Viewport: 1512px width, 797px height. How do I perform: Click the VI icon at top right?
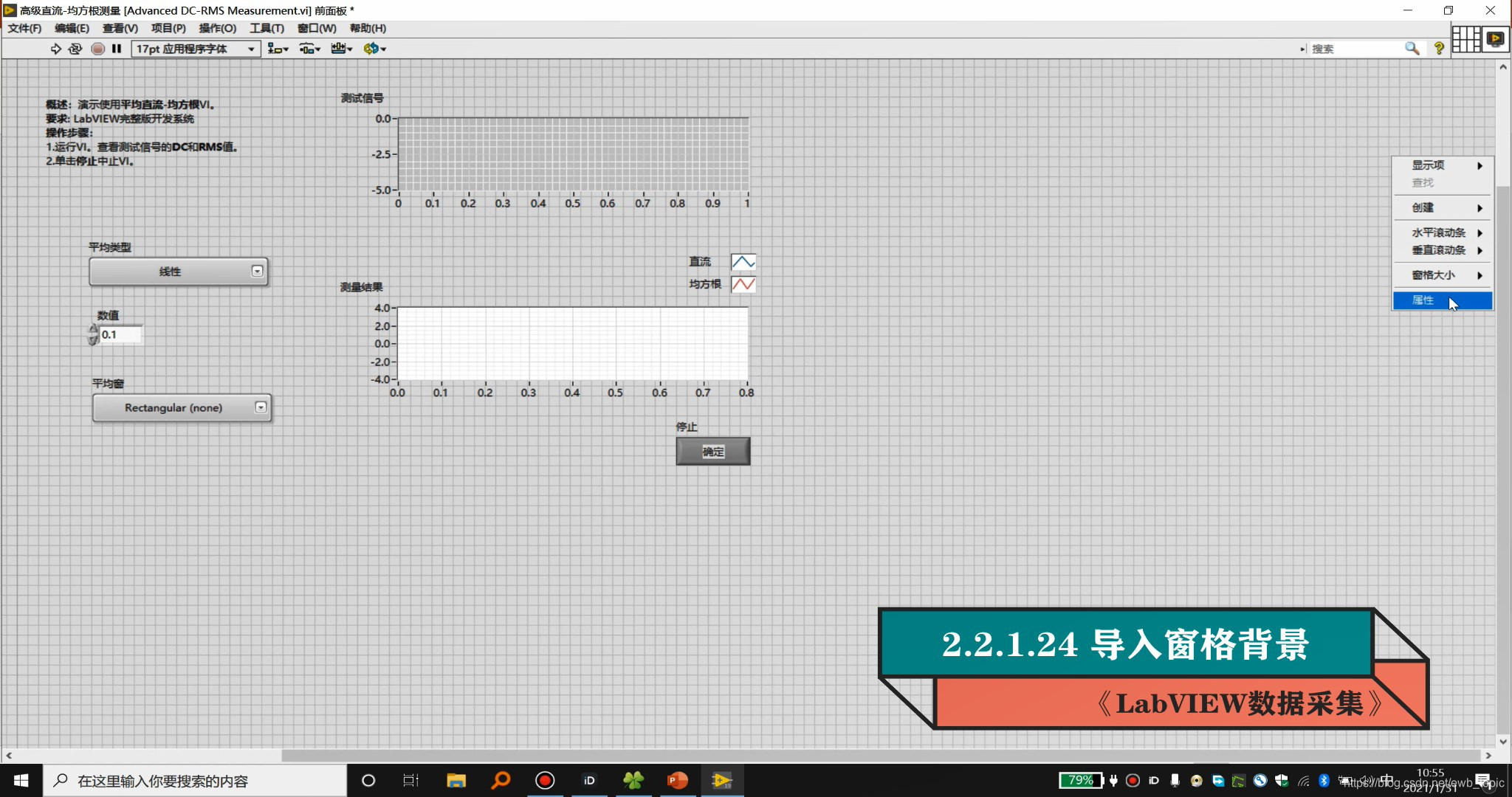[x=1496, y=38]
